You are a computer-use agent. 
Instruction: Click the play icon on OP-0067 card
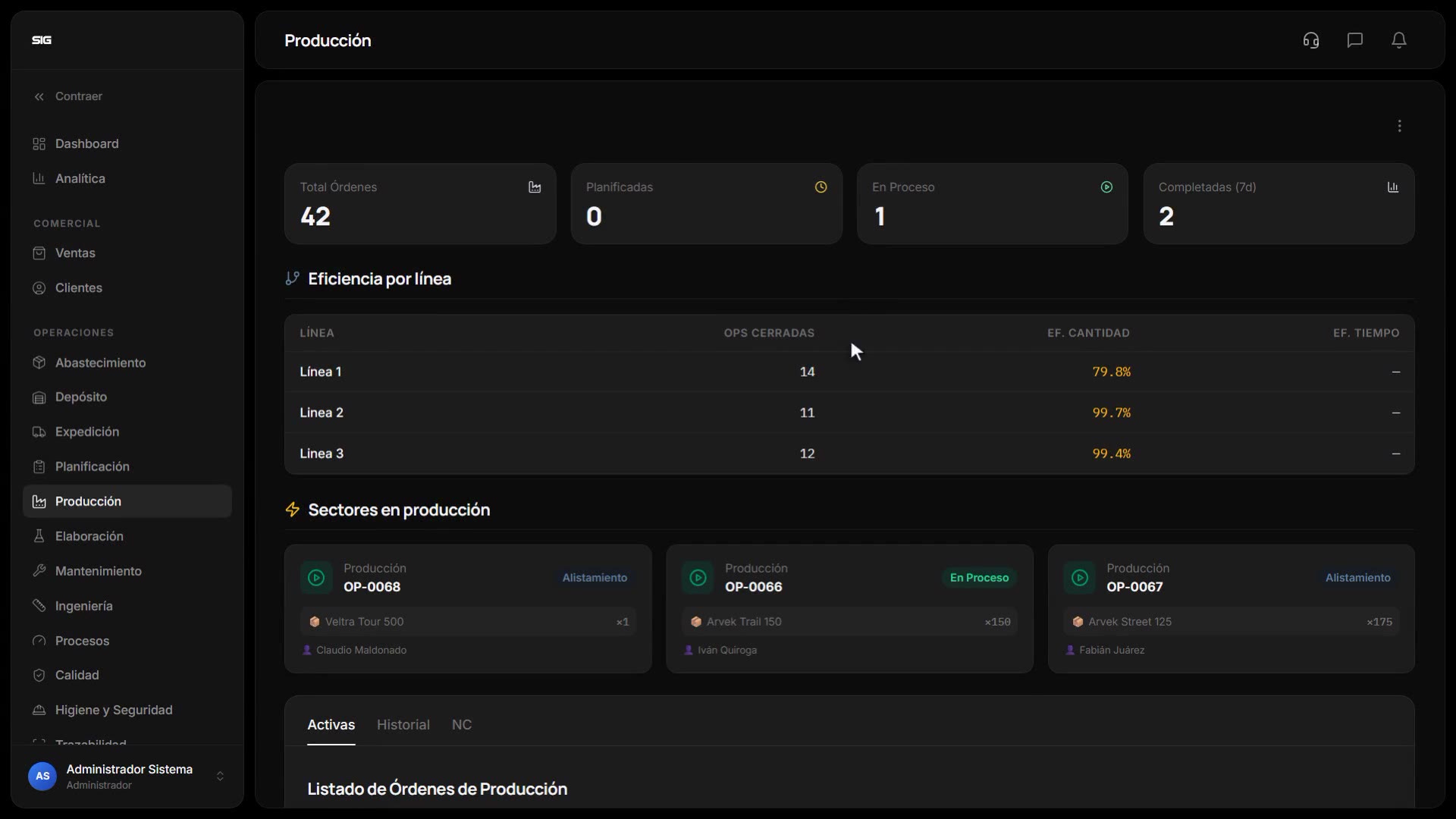pyautogui.click(x=1079, y=578)
